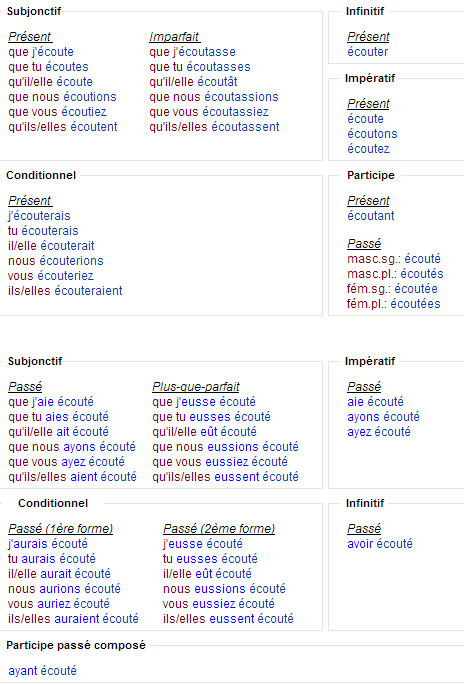Select "nous aurions écouté" conditional form
Image resolution: width=464 pixels, height=685 pixels.
(64, 589)
